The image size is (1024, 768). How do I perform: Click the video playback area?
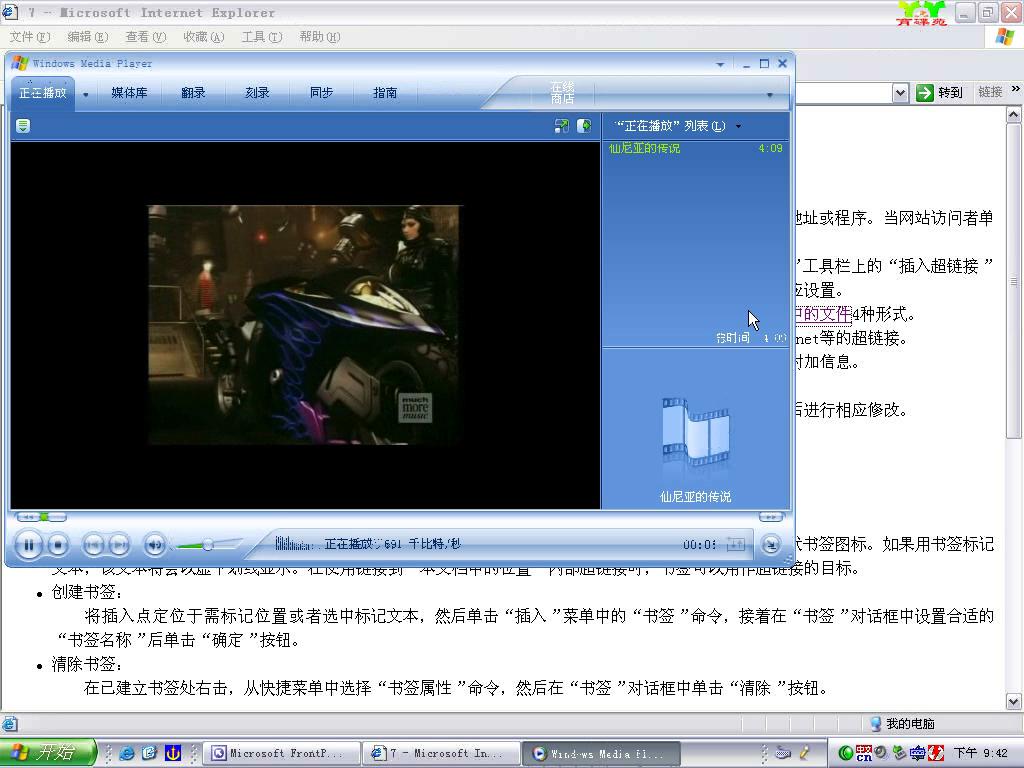tap(305, 325)
